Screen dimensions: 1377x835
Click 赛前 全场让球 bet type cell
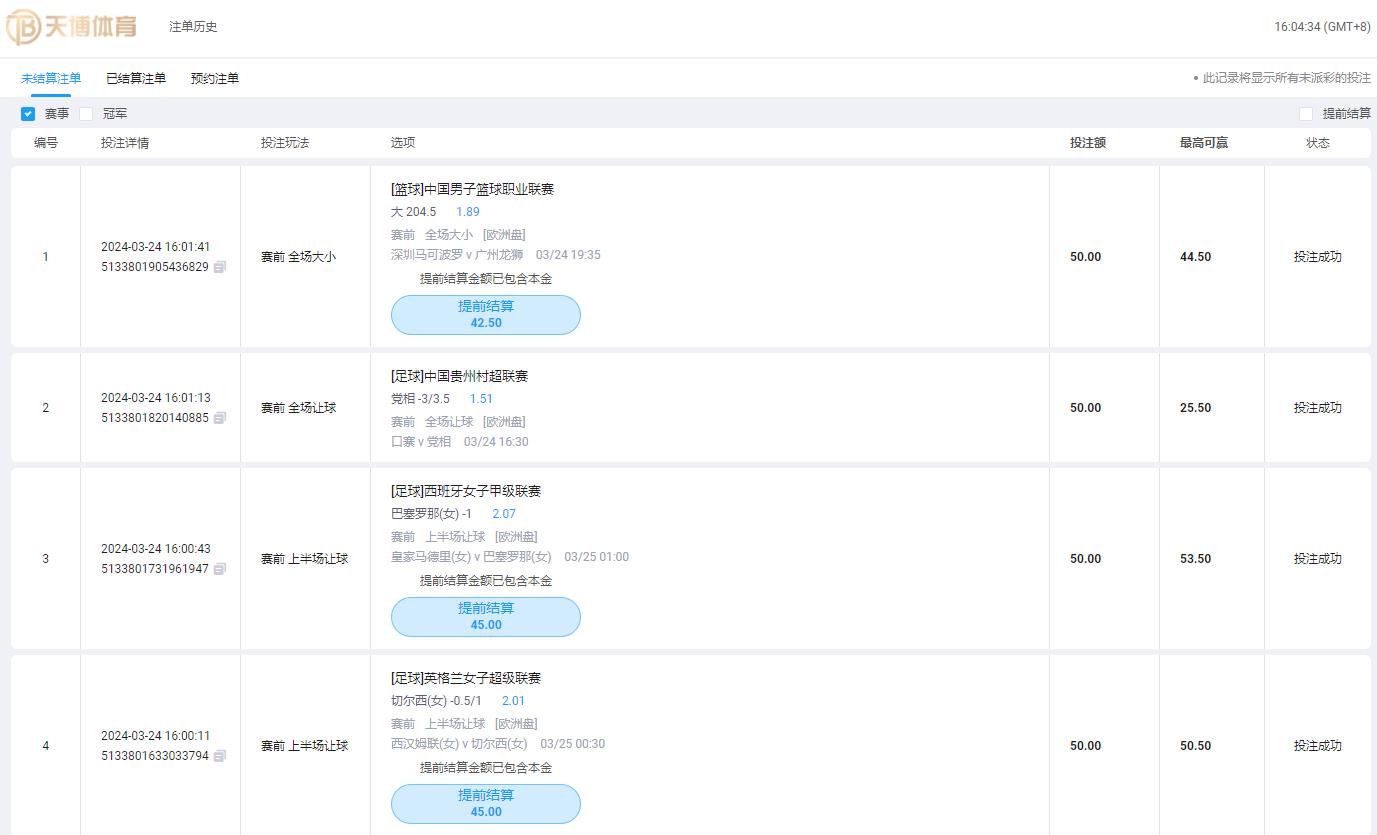click(x=298, y=408)
